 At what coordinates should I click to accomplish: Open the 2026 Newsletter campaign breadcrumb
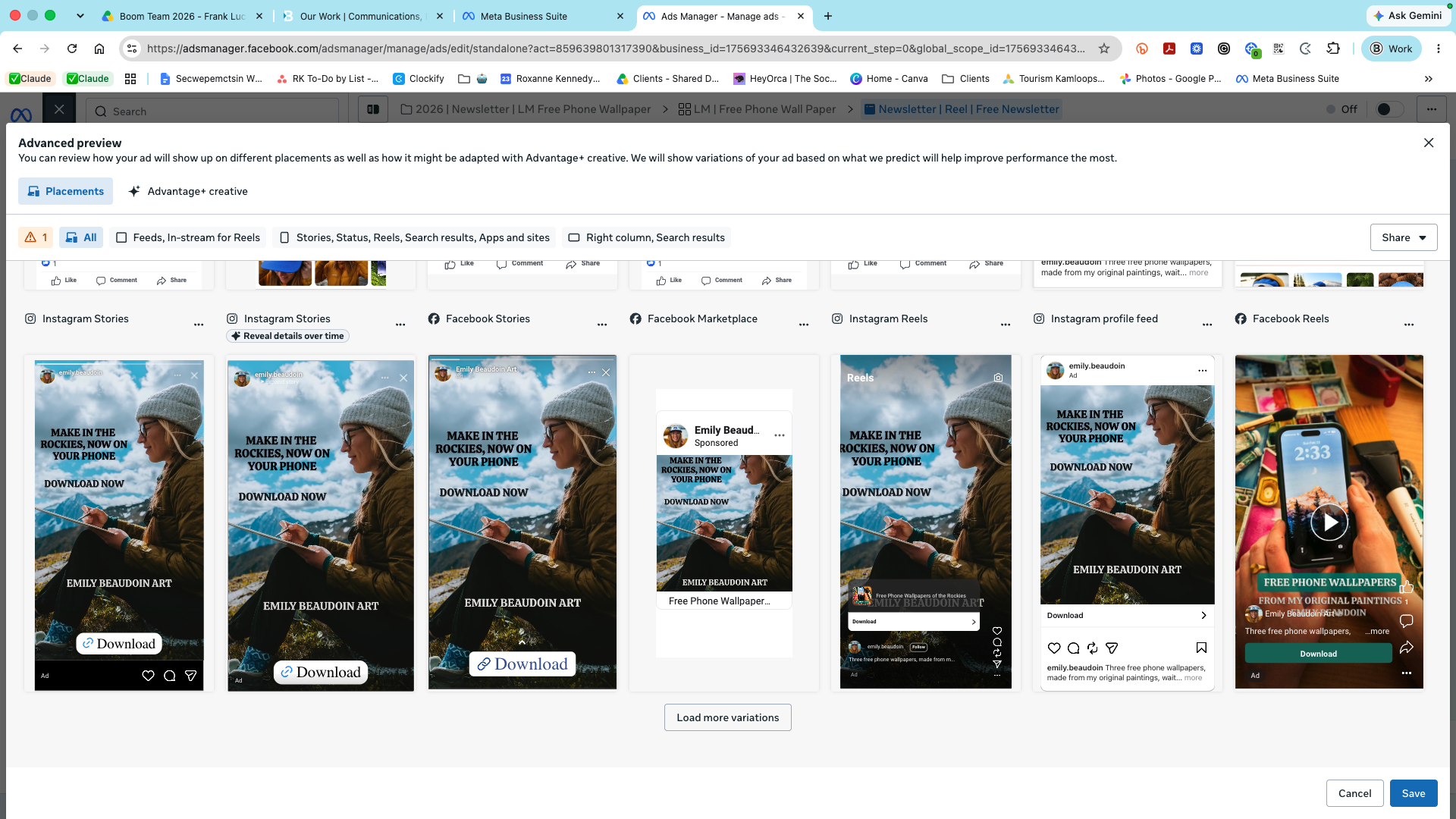526,109
